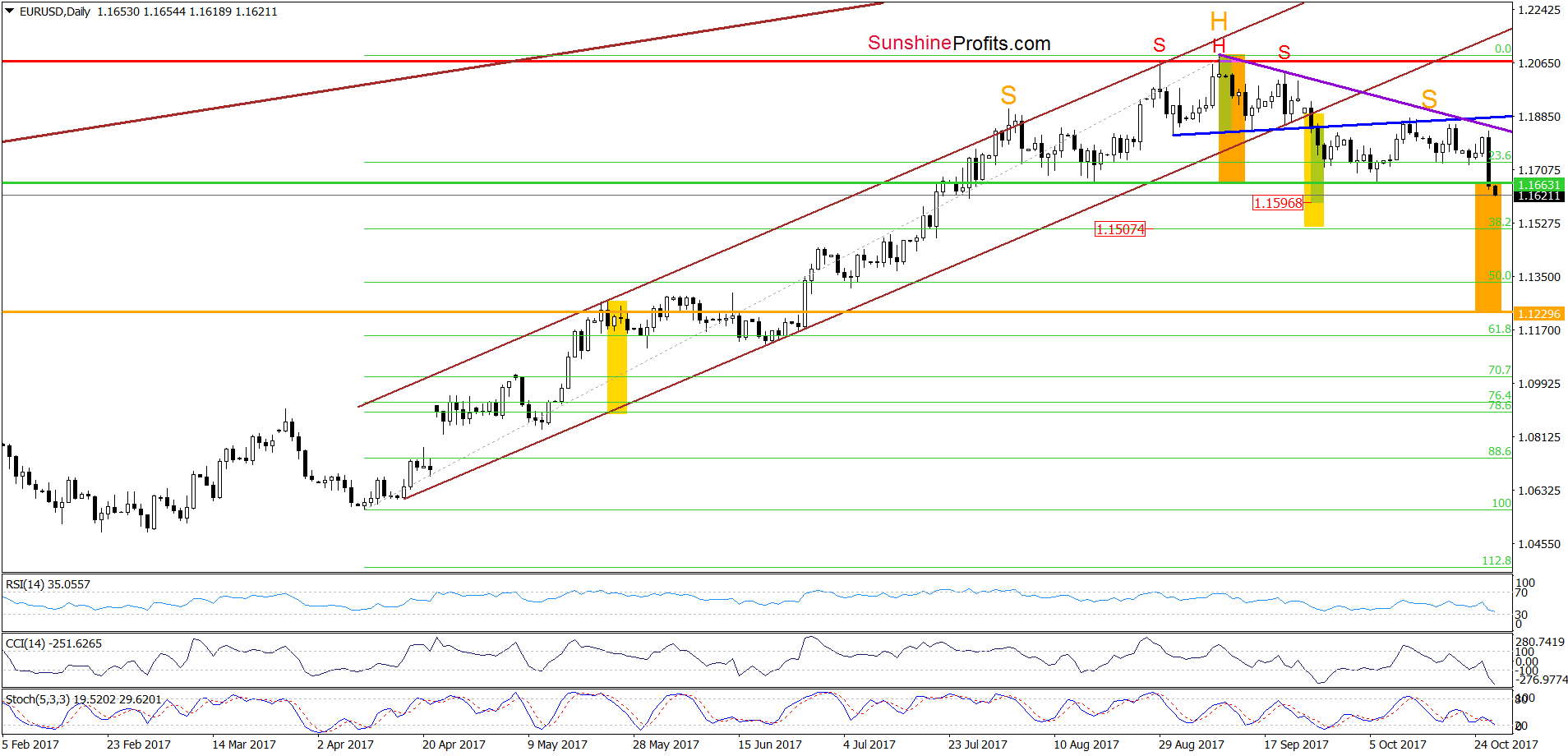Viewport: 1568px width, 756px height.
Task: Select the red 1.15968 price label
Action: pyautogui.click(x=1278, y=203)
